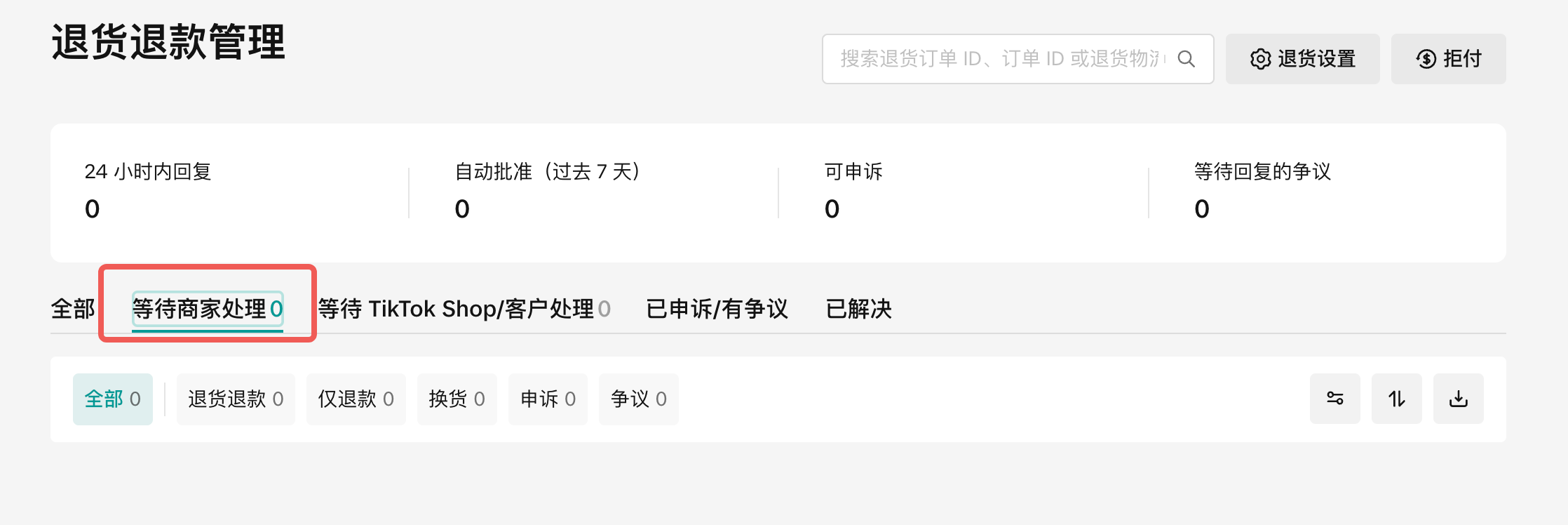Open 等待 TikTok Shop/客户处理 tab

(x=464, y=309)
